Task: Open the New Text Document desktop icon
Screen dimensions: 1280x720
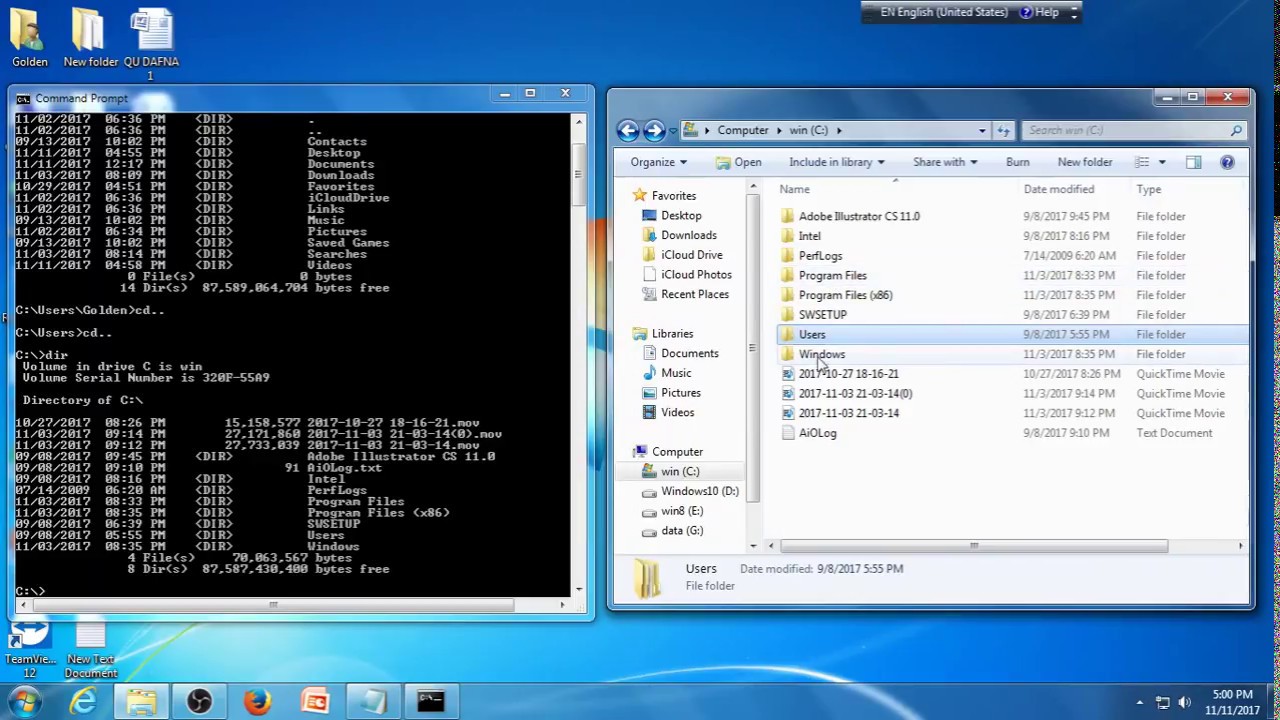Action: coord(90,650)
